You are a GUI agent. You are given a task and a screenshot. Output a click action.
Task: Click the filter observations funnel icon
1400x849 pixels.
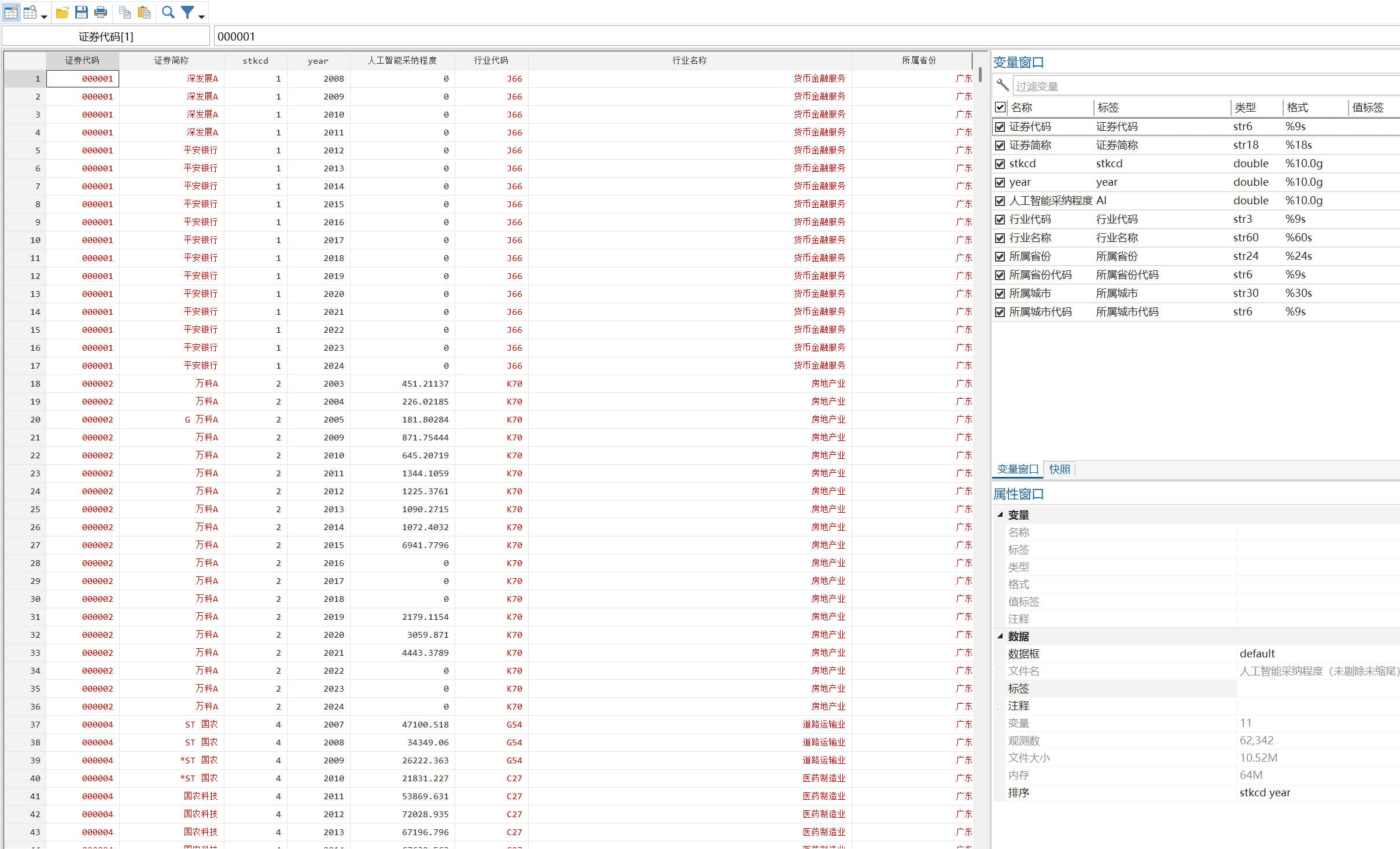tap(187, 12)
